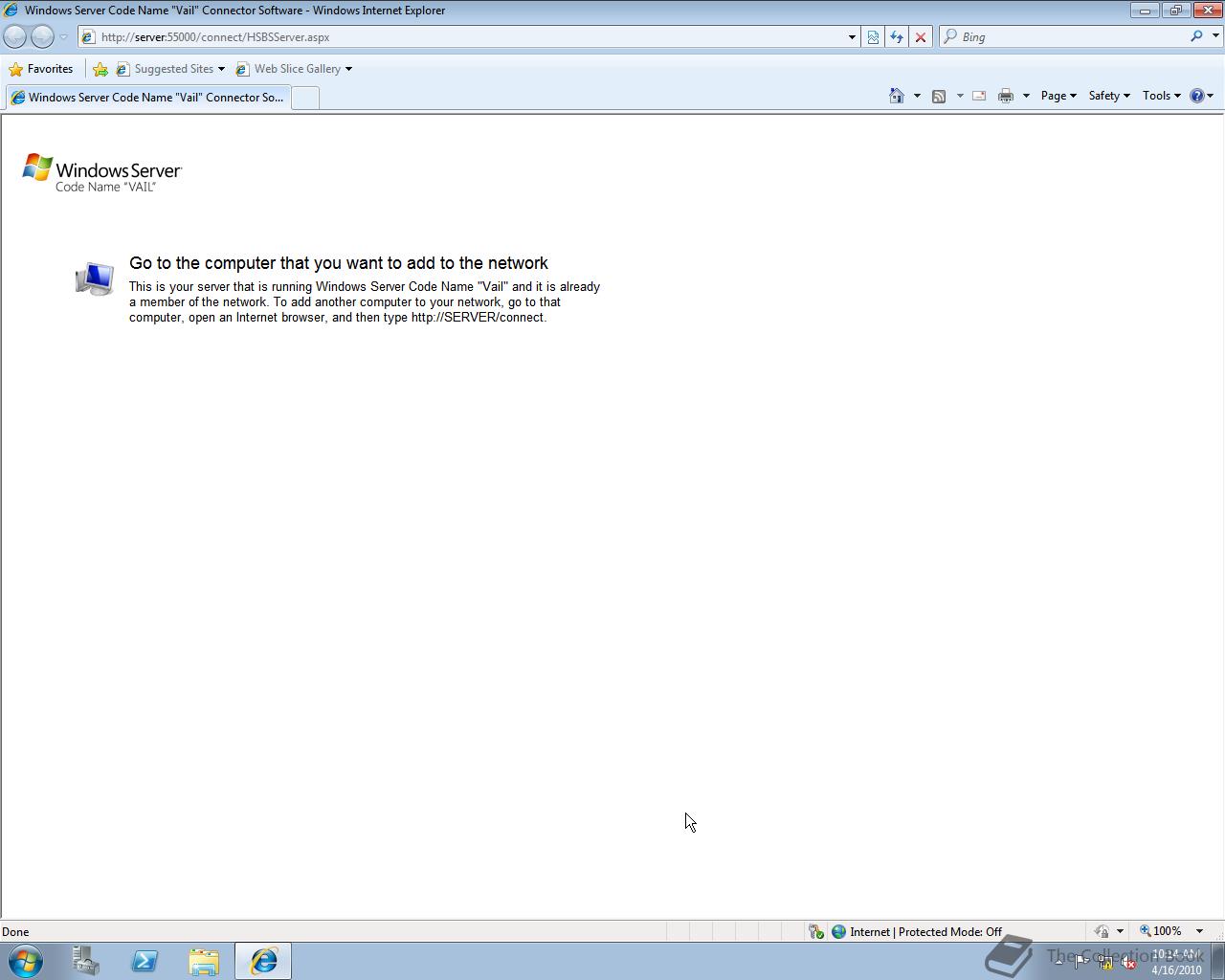Click the Read Mail envelope icon

pyautogui.click(x=979, y=96)
